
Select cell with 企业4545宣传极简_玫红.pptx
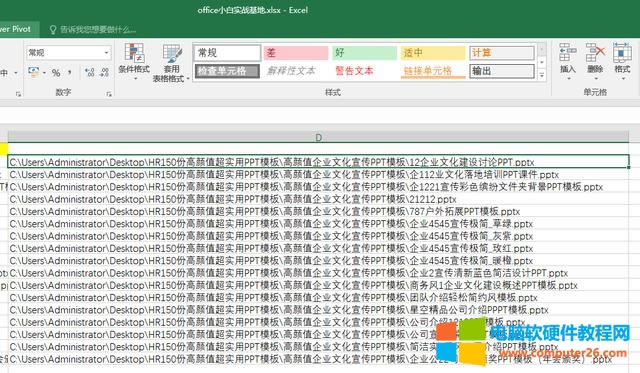318,248
